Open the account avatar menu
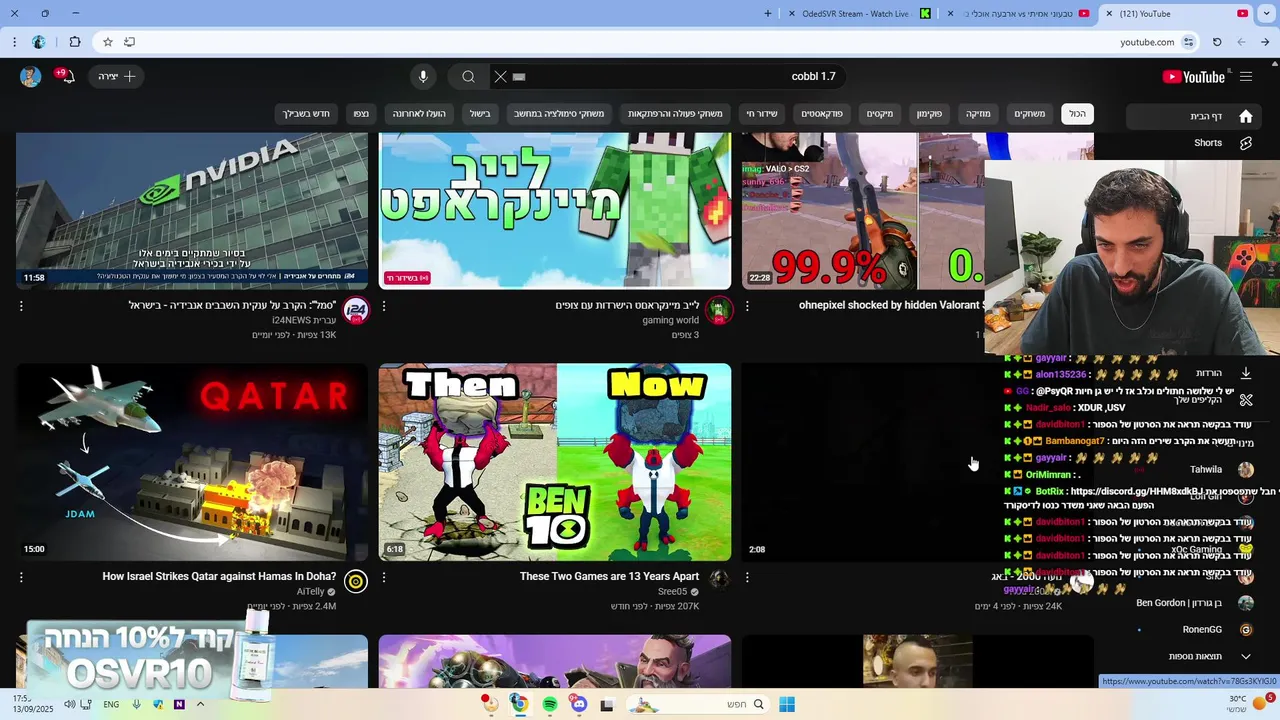This screenshot has width=1280, height=720. tap(30, 77)
